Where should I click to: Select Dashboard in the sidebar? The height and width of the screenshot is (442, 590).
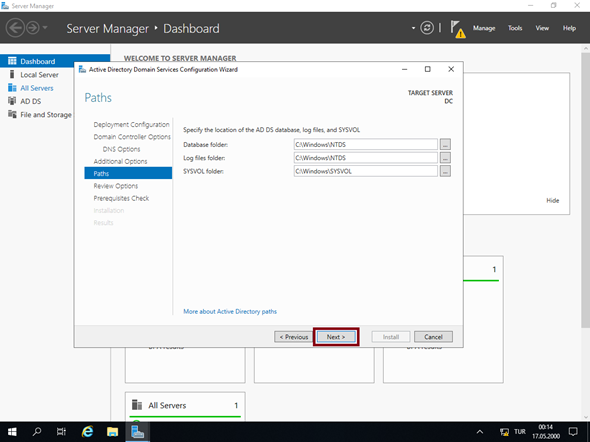pyautogui.click(x=55, y=61)
